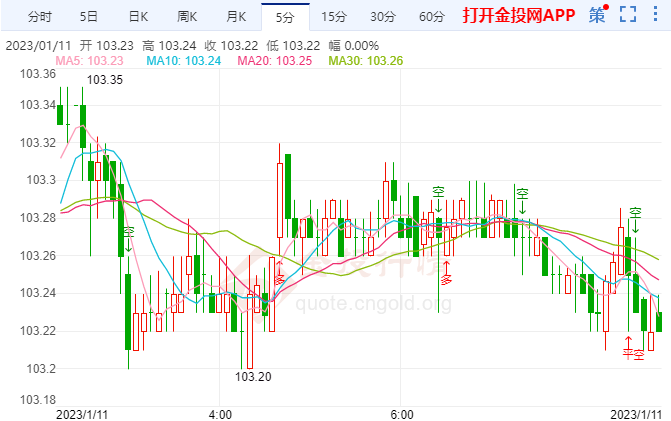Viewport: 671px width, 421px height.
Task: Click the 103.35 high price label
Action: coord(105,80)
